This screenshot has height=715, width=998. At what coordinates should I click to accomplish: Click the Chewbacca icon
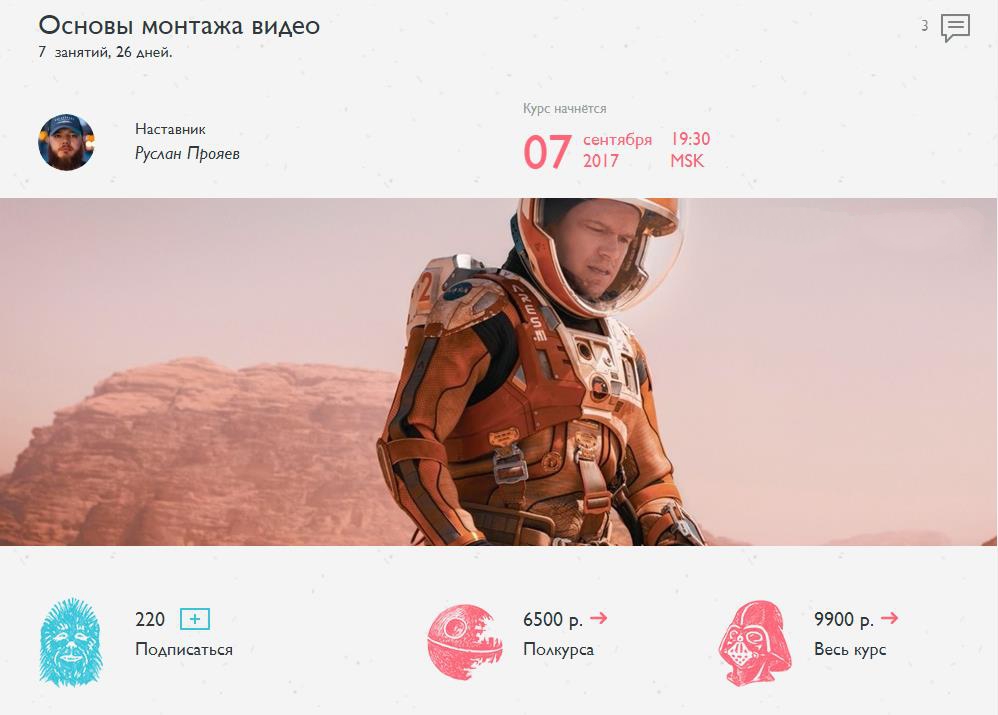(x=71, y=642)
